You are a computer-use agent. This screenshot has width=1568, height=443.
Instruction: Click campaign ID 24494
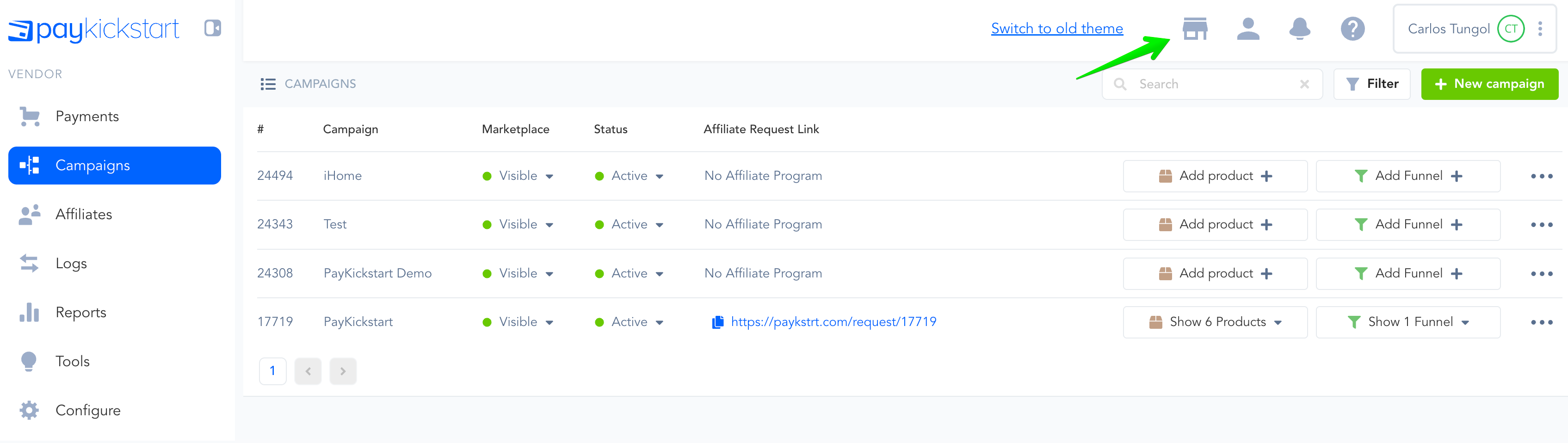(x=275, y=176)
